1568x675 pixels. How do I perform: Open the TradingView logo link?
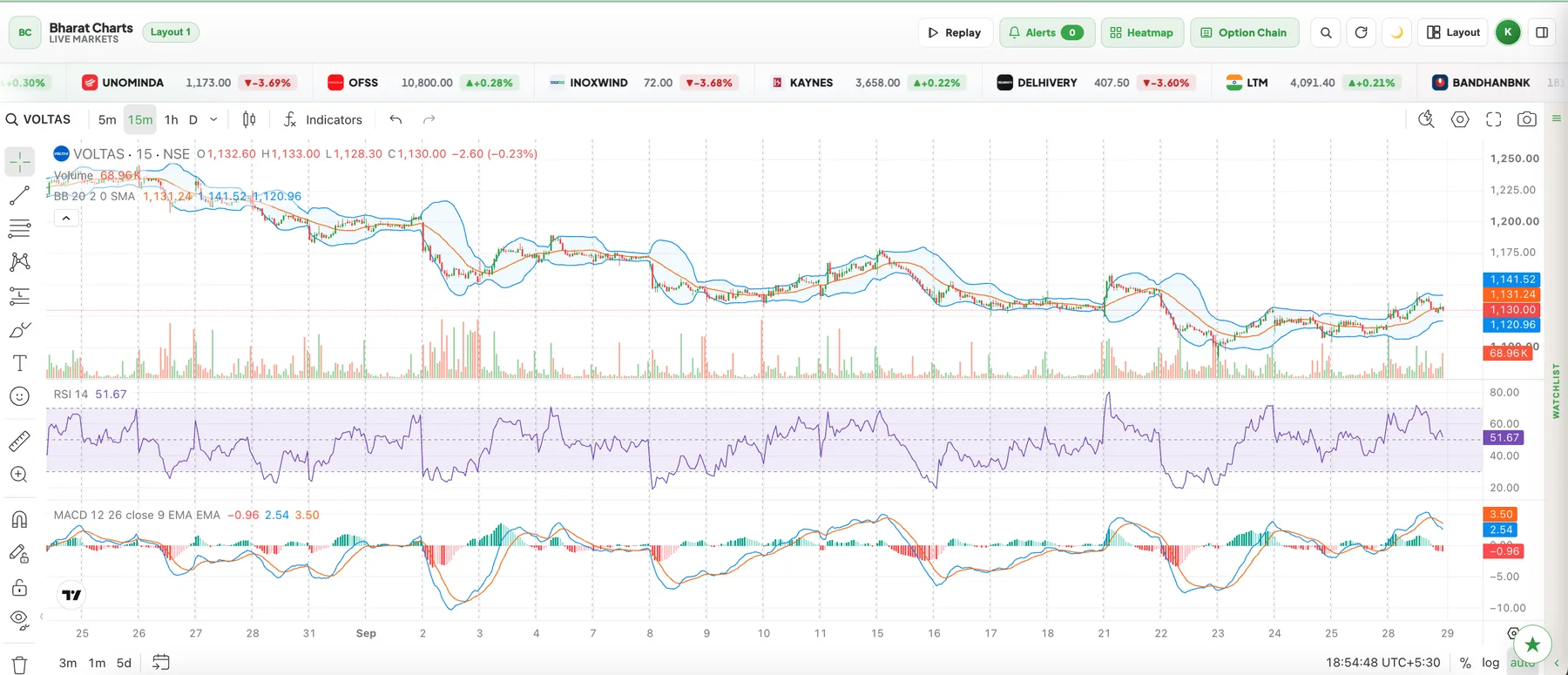point(72,595)
